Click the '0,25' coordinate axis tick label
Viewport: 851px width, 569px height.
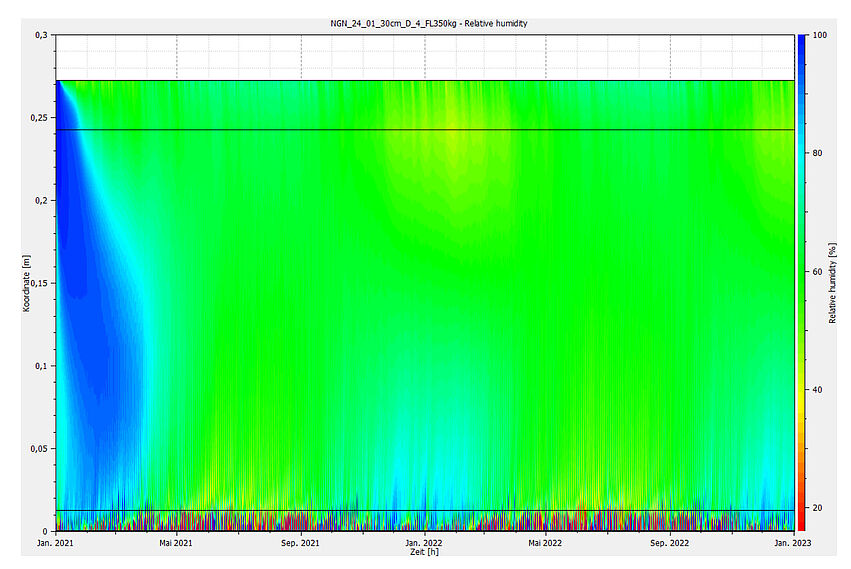tap(38, 118)
